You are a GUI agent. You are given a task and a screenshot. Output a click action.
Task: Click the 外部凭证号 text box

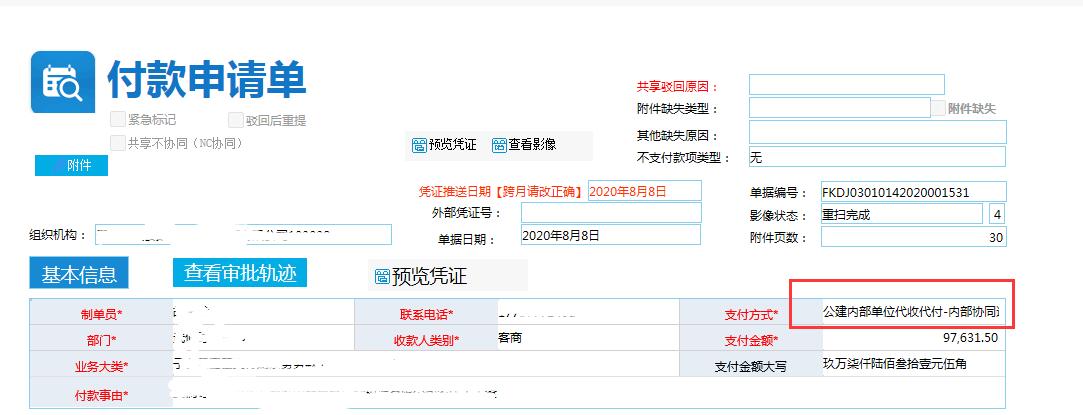pyautogui.click(x=611, y=213)
